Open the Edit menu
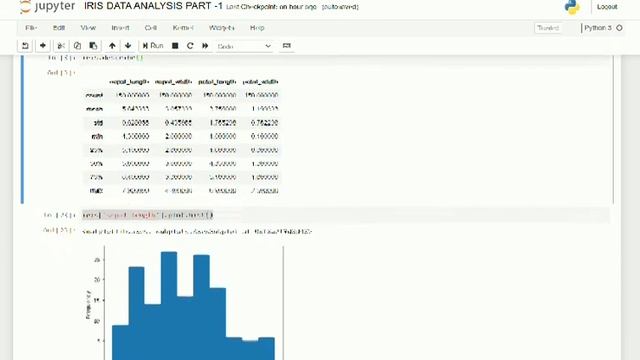Viewport: 640px width, 360px height. click(59, 28)
